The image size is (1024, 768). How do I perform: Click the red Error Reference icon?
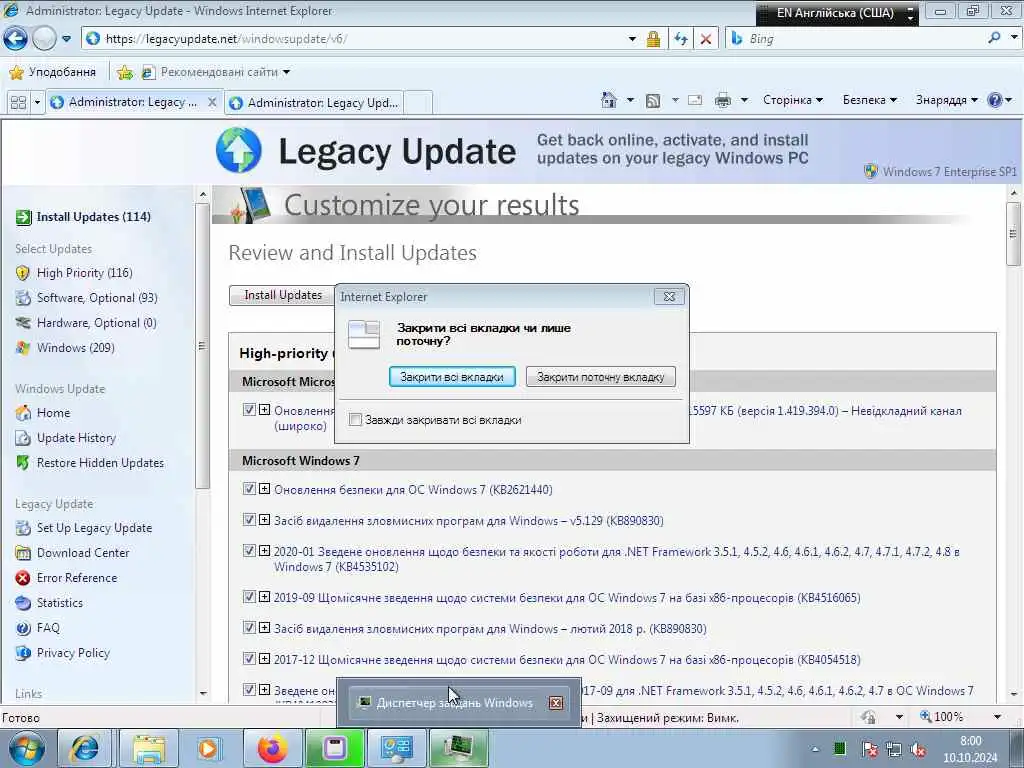[x=23, y=578]
